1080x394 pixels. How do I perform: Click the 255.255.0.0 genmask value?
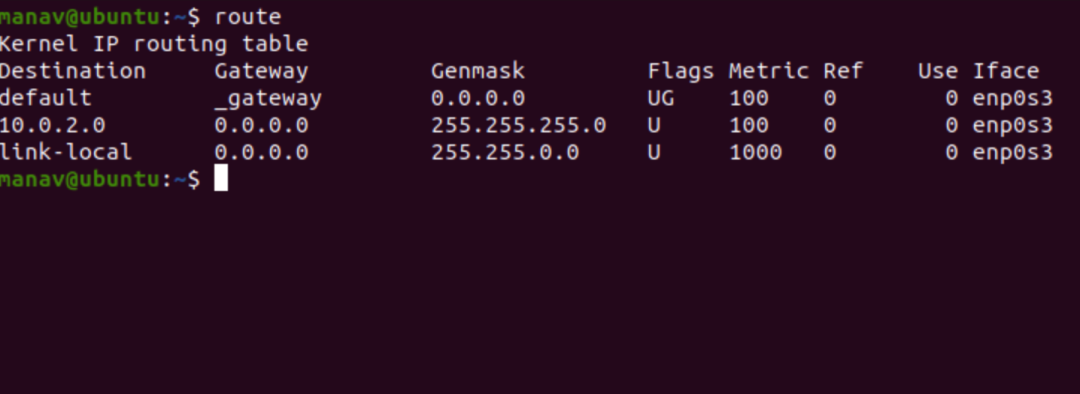pyautogui.click(x=505, y=152)
